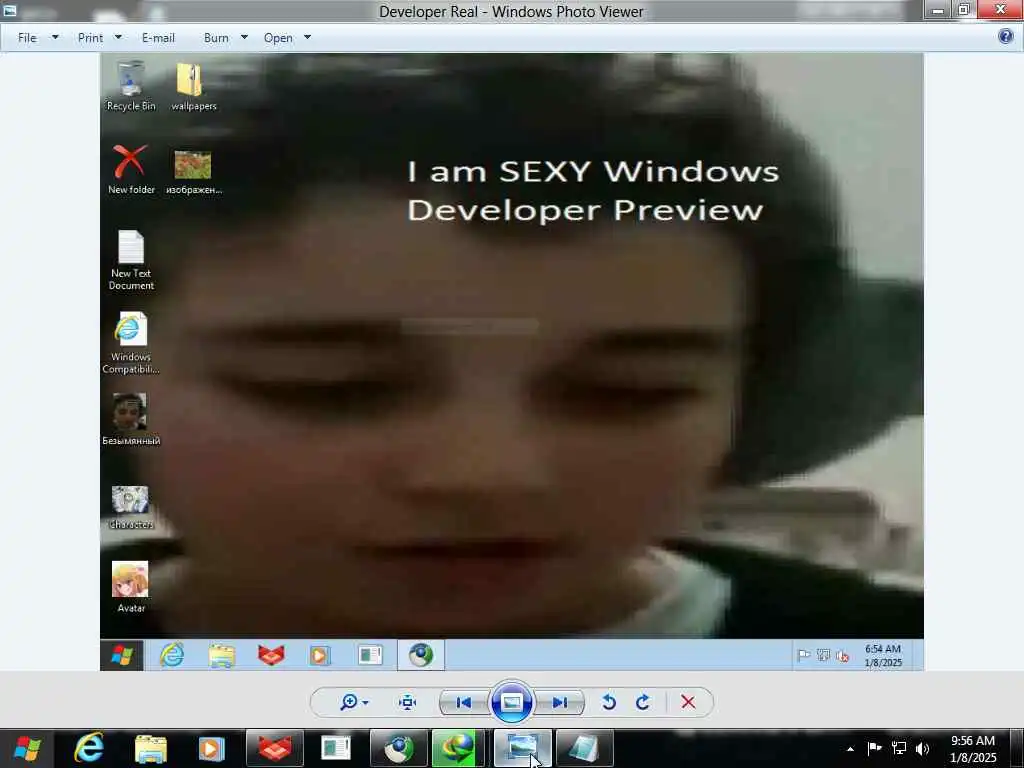The width and height of the screenshot is (1024, 768).
Task: Click the Fit to window icon
Action: click(x=408, y=703)
